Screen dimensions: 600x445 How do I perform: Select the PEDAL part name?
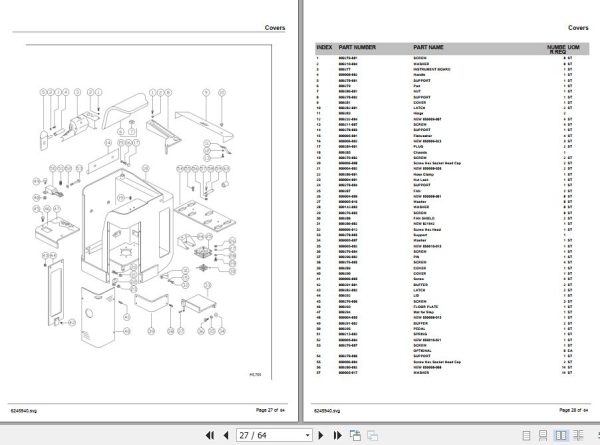click(419, 329)
